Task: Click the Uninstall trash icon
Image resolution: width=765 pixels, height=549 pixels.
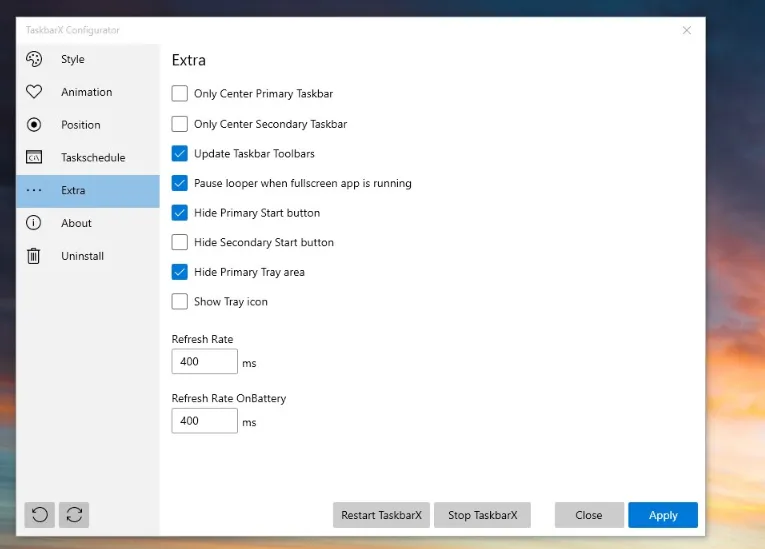Action: [34, 256]
